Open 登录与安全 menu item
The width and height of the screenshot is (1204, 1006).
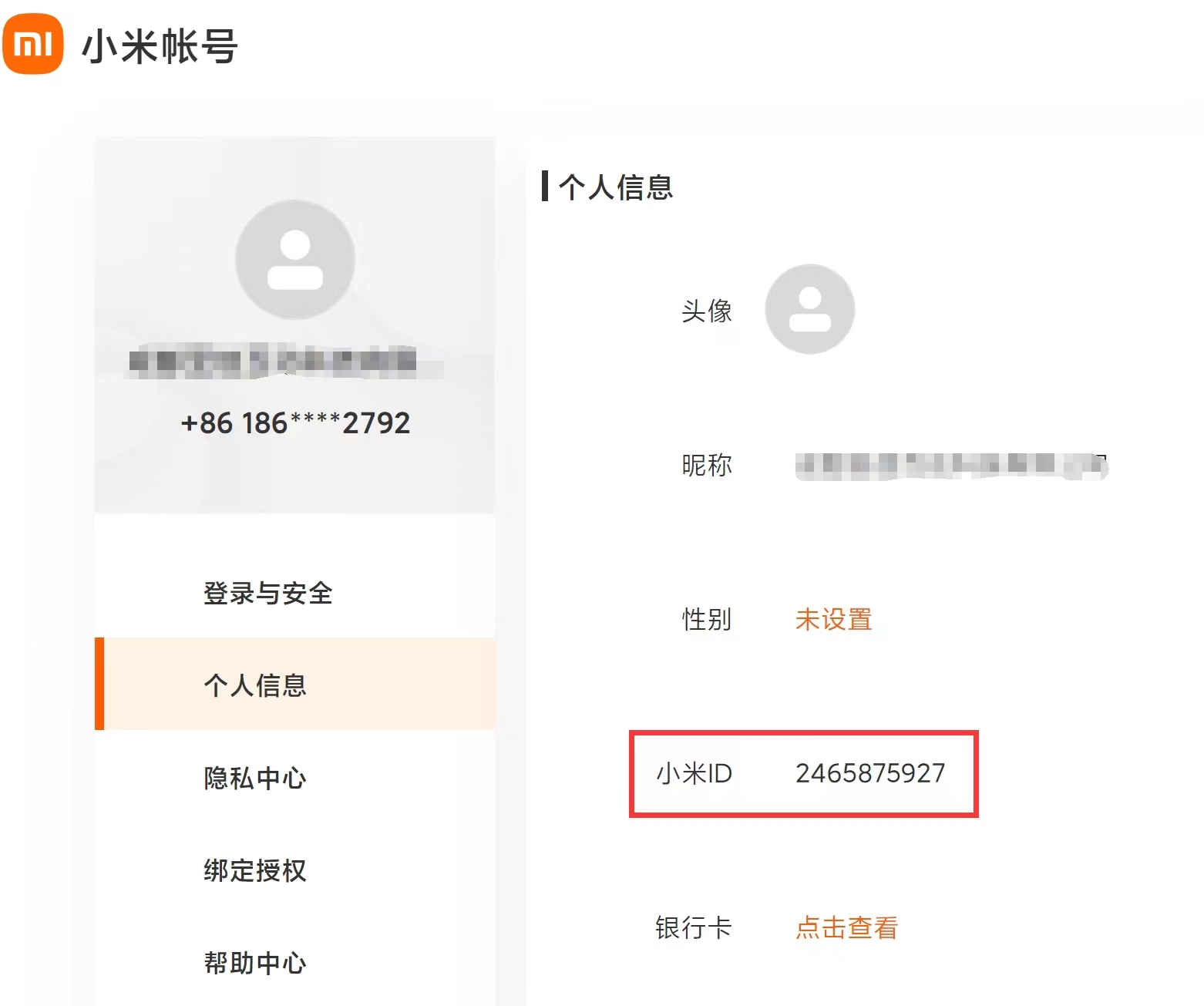point(267,593)
